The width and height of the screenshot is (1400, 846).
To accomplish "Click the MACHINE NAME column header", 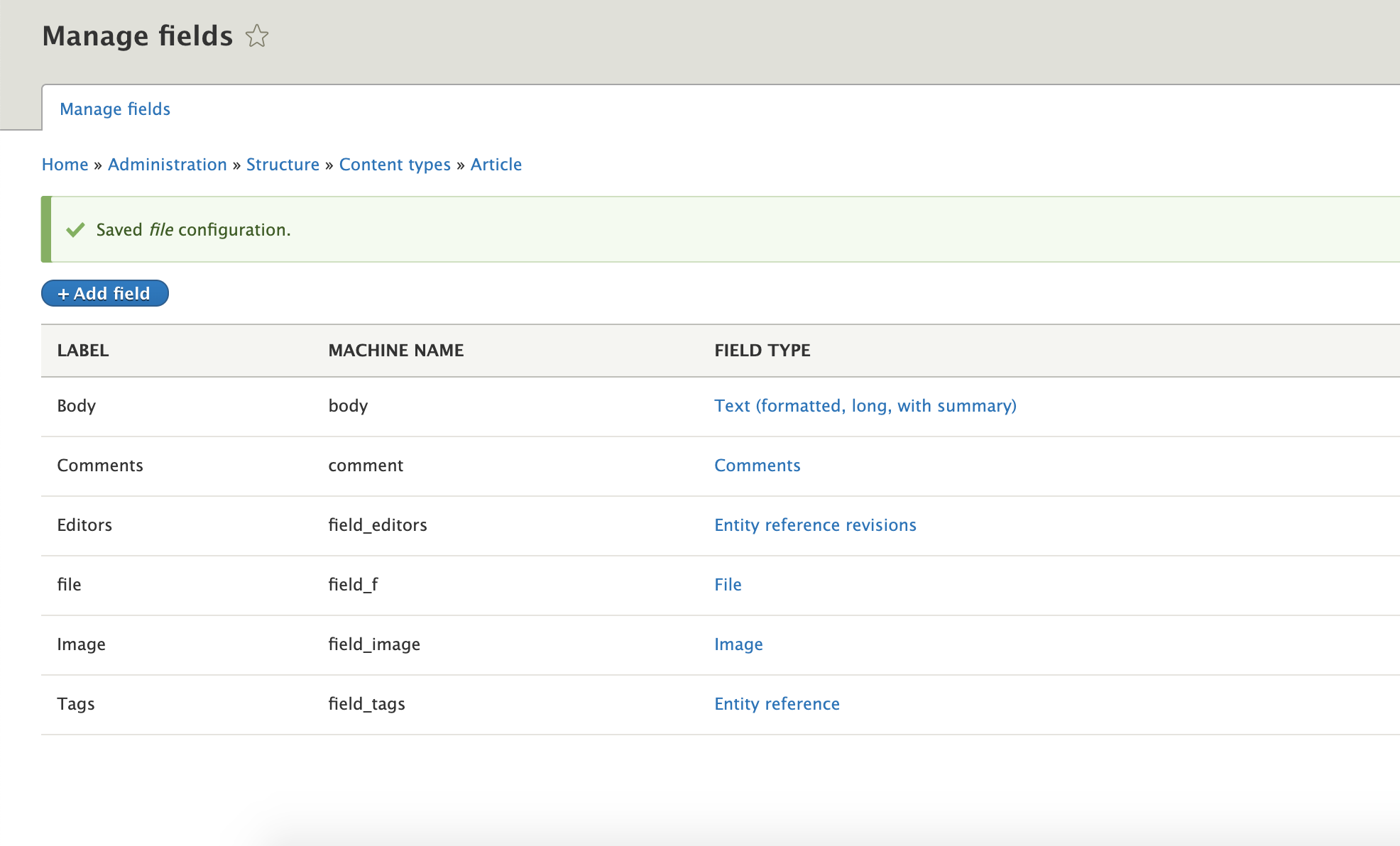I will pyautogui.click(x=396, y=351).
